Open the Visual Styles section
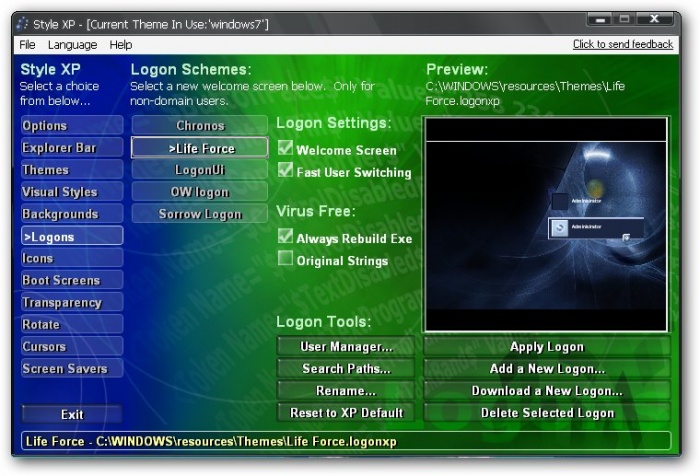Viewport: 700px width, 476px height. pos(72,192)
